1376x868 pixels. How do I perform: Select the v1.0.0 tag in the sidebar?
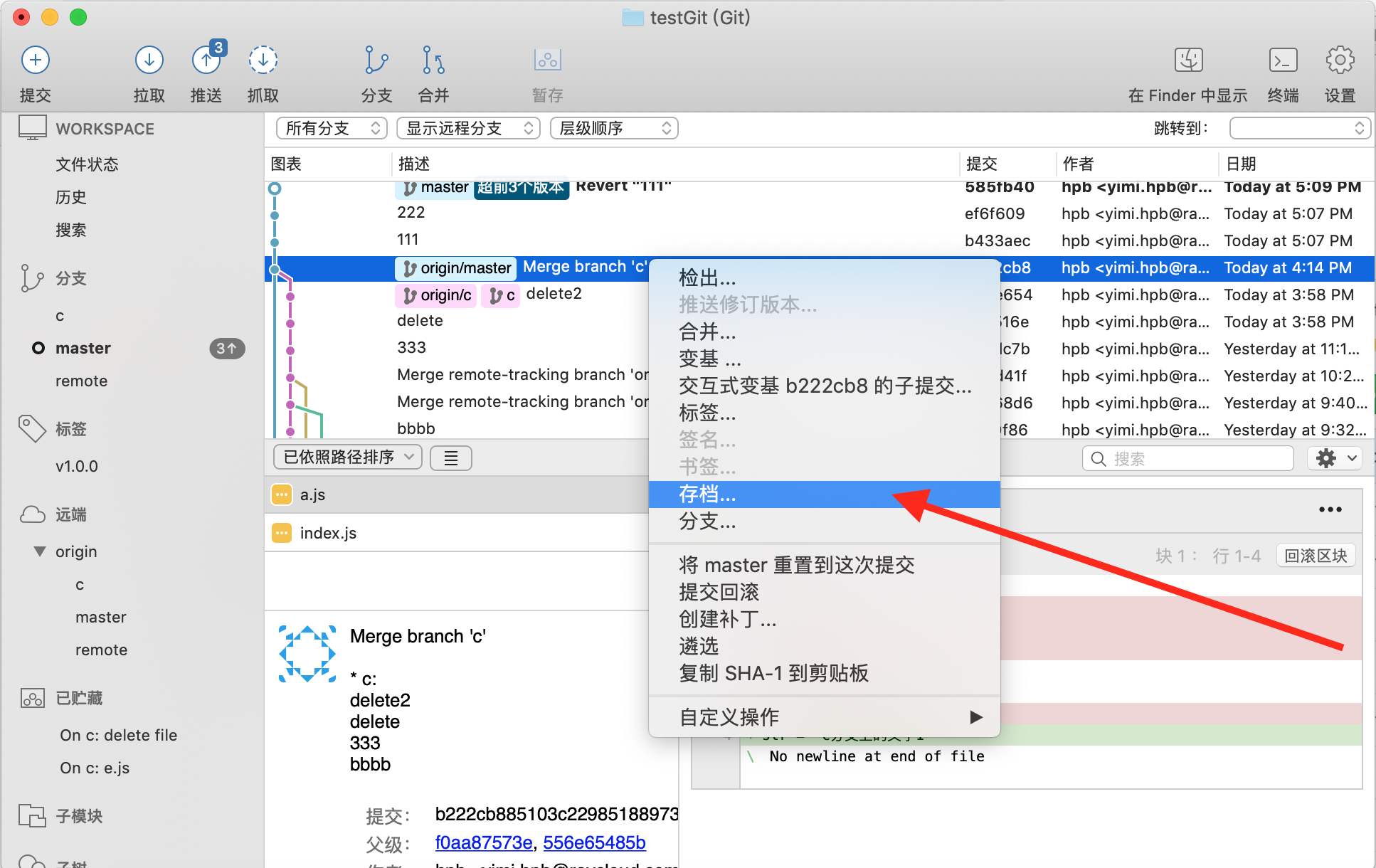(x=77, y=466)
